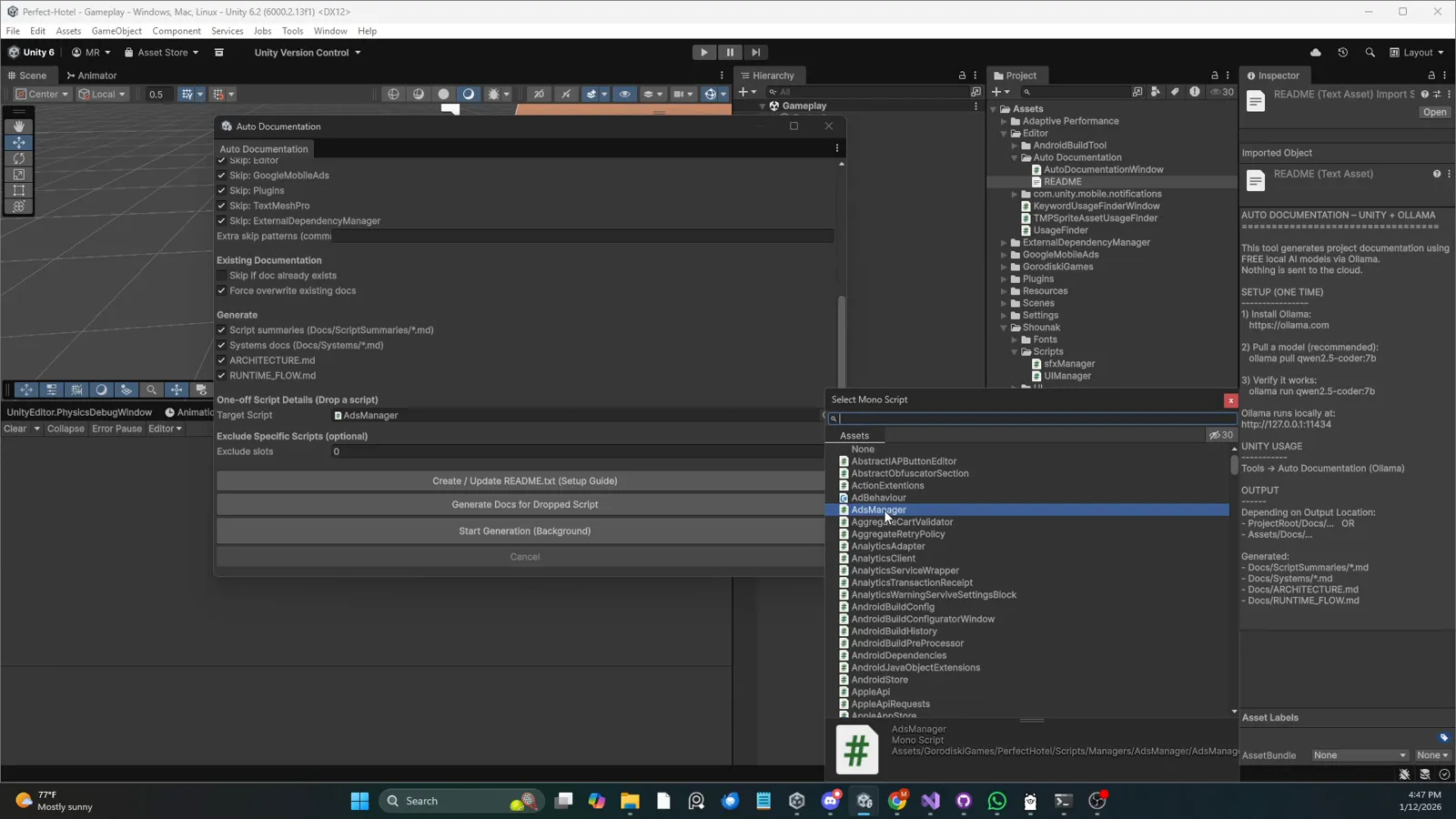Toggle ARCHITECTURE.md checkbox
1456x819 pixels.
tap(221, 360)
